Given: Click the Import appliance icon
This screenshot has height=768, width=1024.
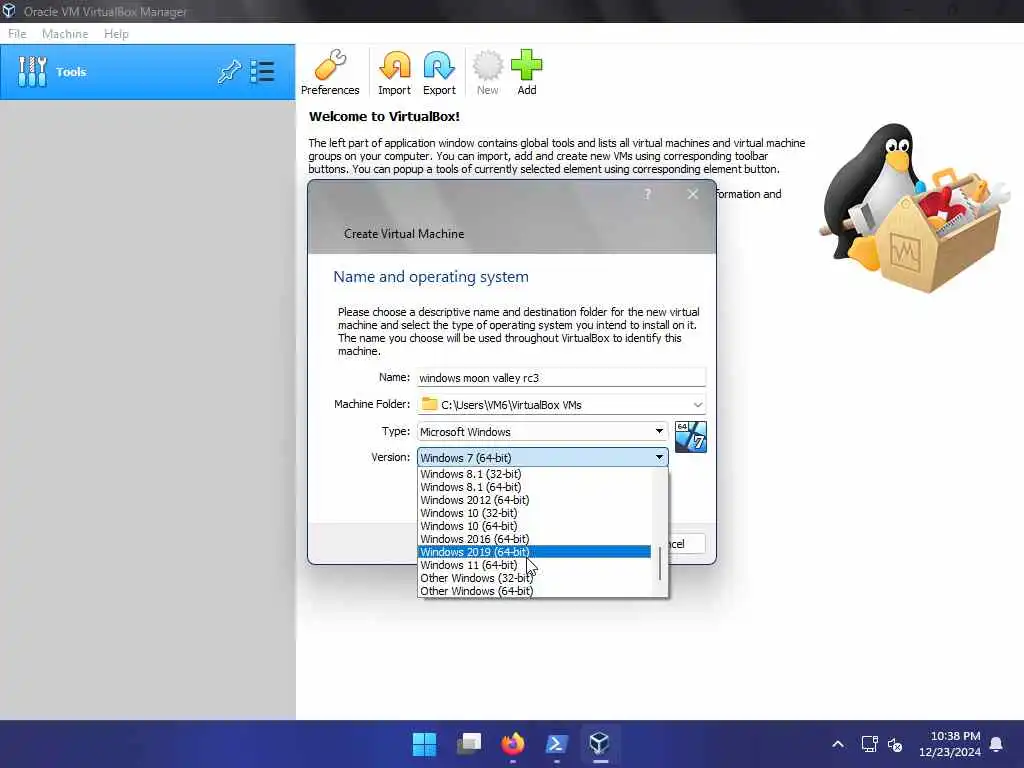Looking at the screenshot, I should pyautogui.click(x=394, y=72).
